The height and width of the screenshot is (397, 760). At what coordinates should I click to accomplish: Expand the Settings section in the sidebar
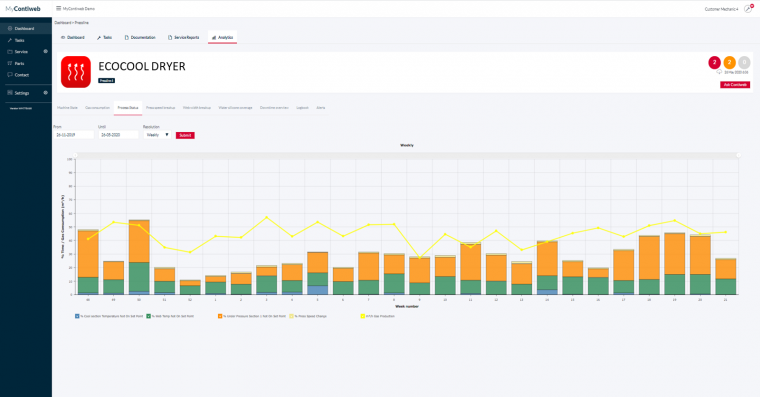tap(46, 93)
